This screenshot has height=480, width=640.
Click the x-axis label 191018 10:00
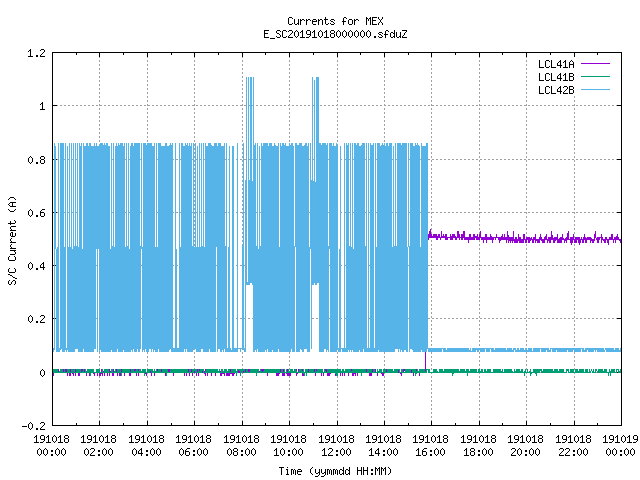tap(288, 446)
